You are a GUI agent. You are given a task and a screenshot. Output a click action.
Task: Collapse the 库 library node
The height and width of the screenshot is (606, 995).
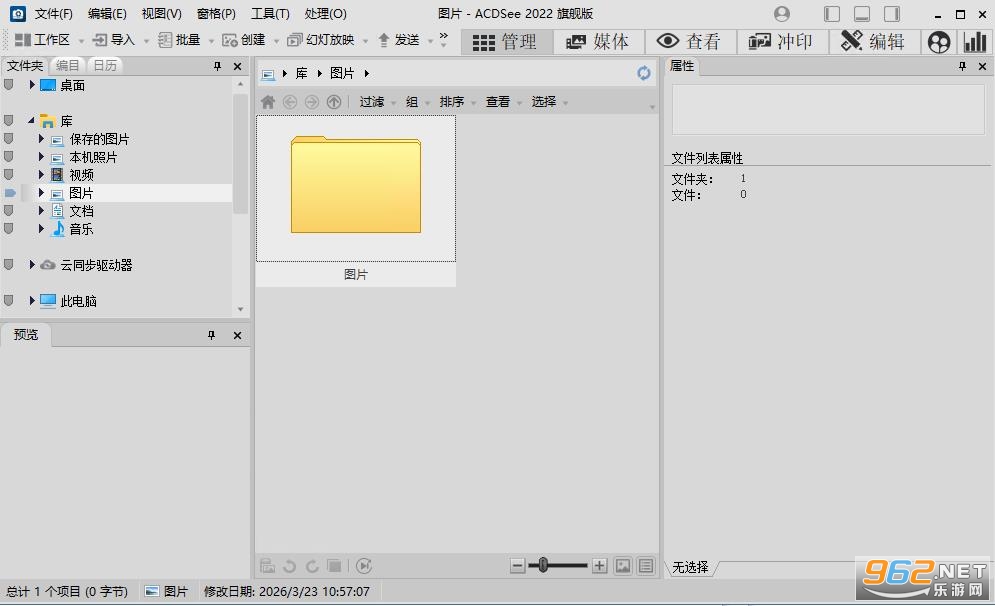[31, 120]
